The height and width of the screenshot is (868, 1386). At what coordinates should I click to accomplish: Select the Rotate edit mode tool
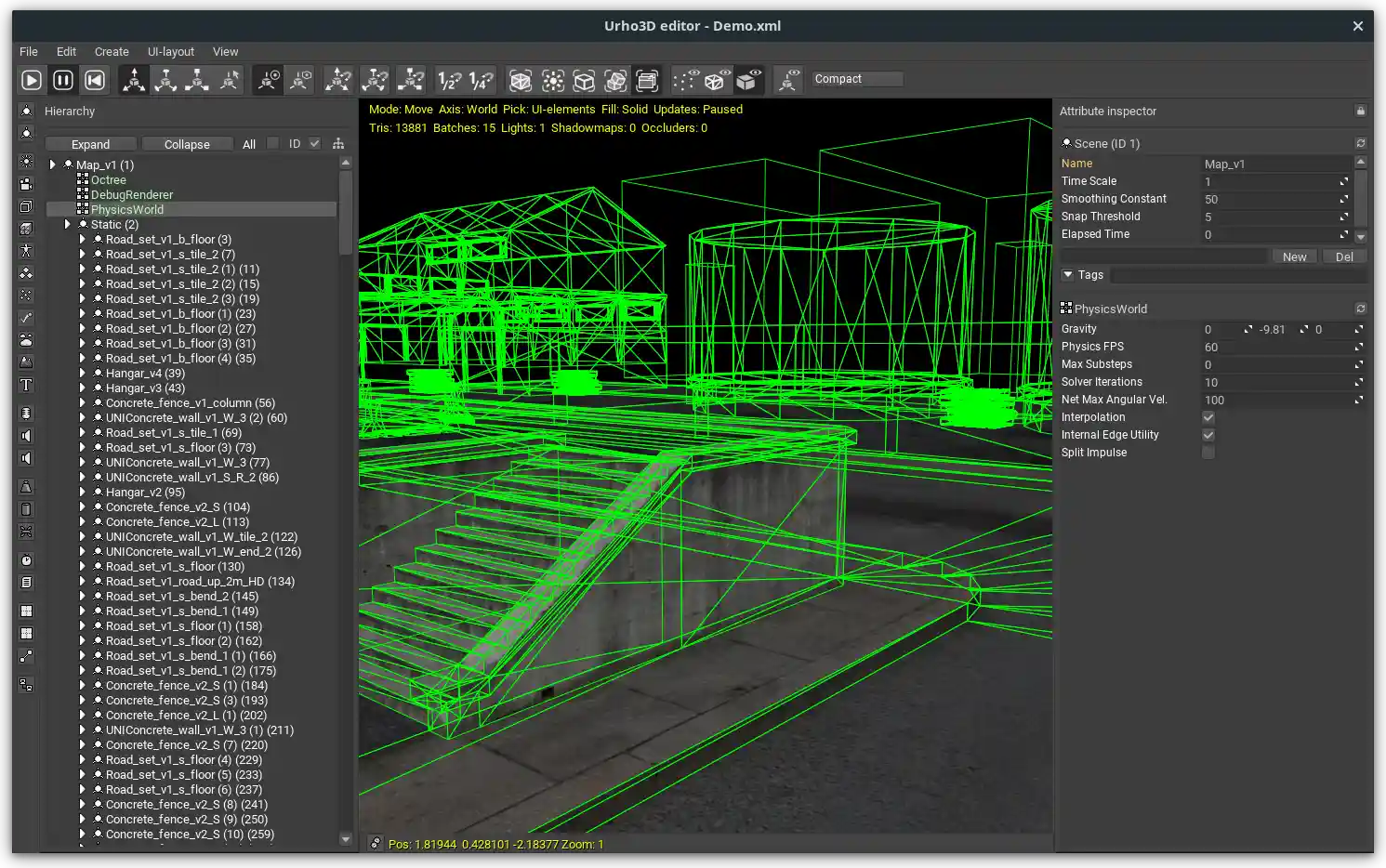(x=165, y=80)
